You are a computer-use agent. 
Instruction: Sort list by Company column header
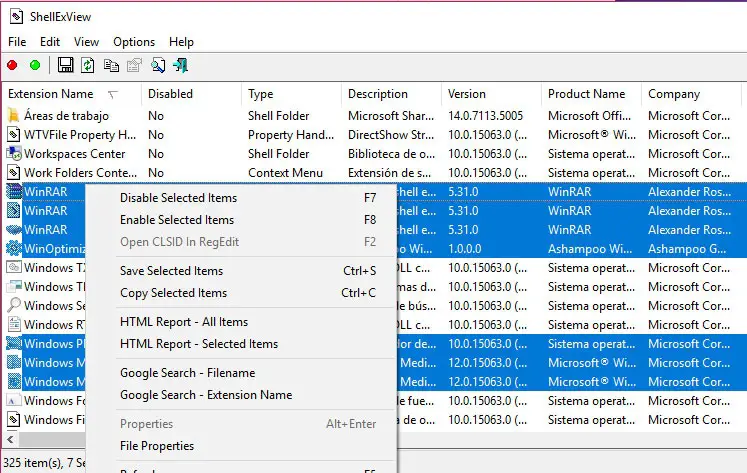click(674, 94)
